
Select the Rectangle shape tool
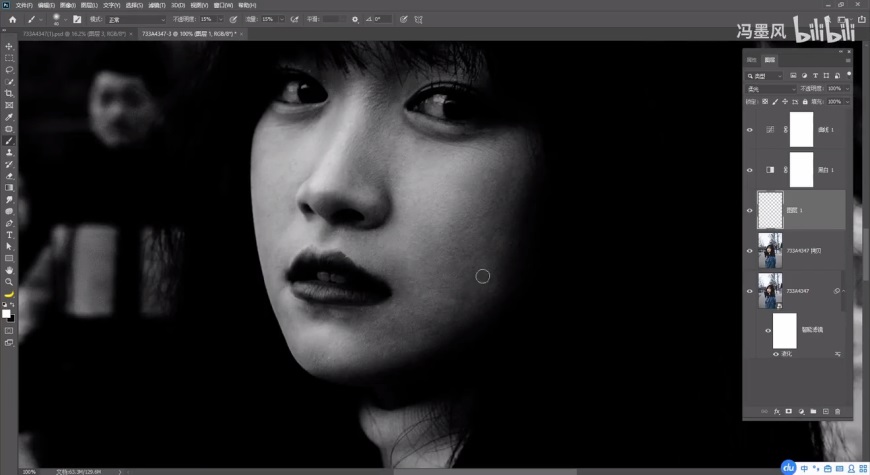pos(9,258)
